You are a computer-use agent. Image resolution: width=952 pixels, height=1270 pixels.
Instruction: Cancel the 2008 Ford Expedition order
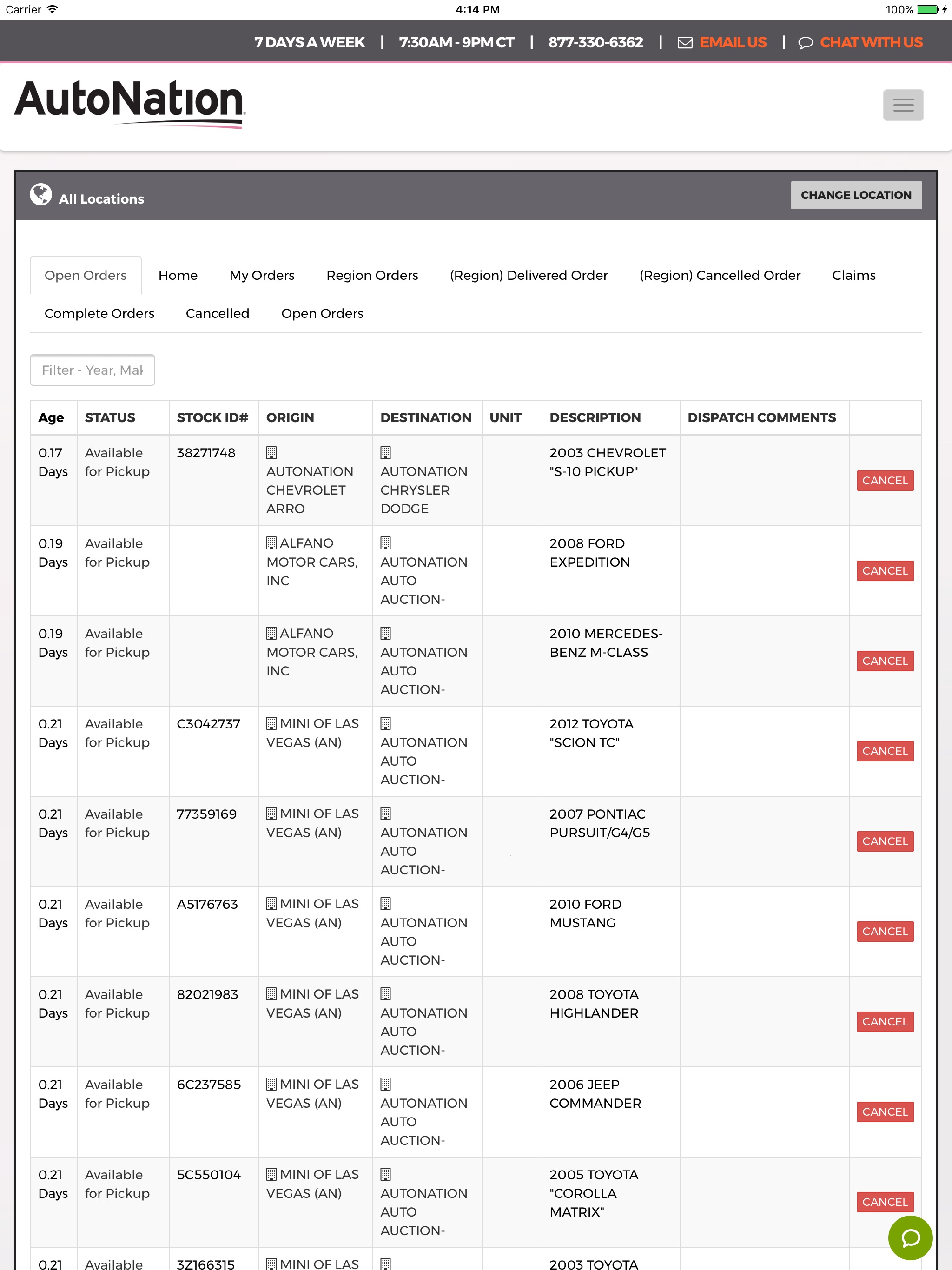click(885, 571)
